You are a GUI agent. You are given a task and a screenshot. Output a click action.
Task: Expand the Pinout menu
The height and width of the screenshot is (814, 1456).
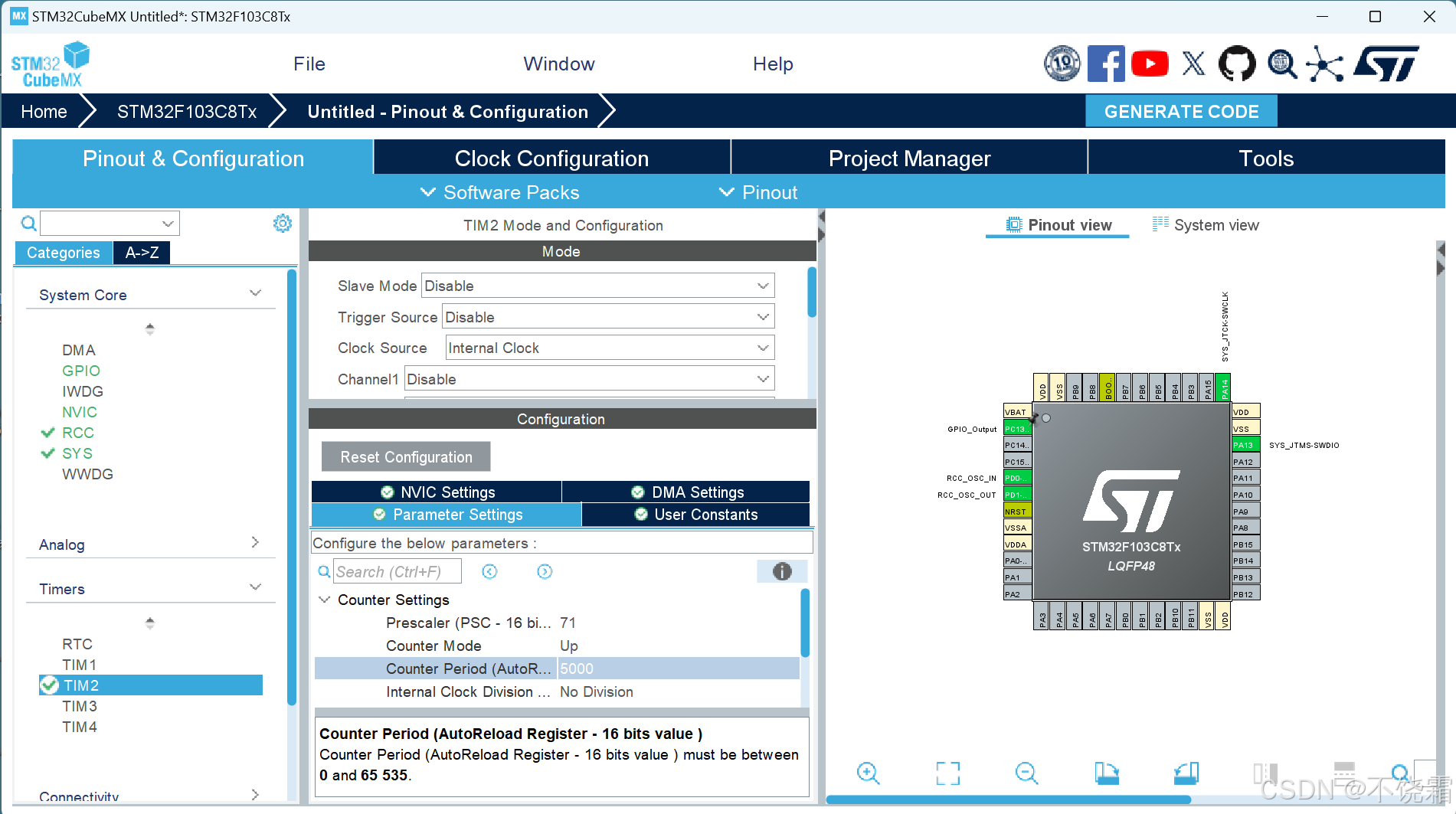coord(758,192)
